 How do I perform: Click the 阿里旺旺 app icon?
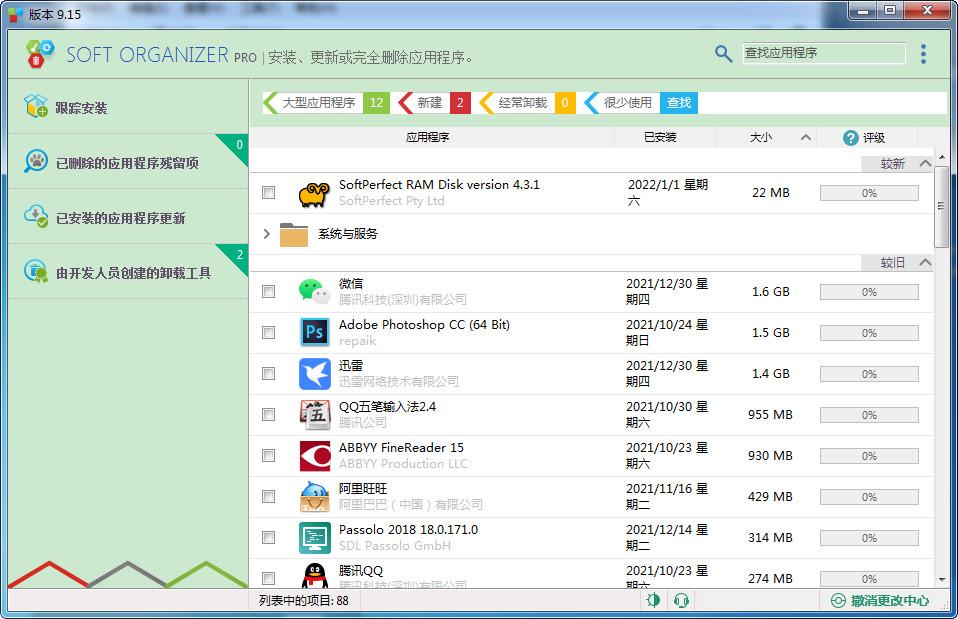(315, 496)
